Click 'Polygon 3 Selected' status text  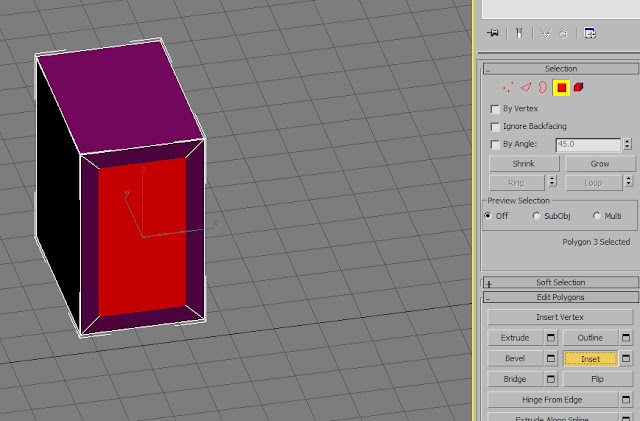(596, 242)
